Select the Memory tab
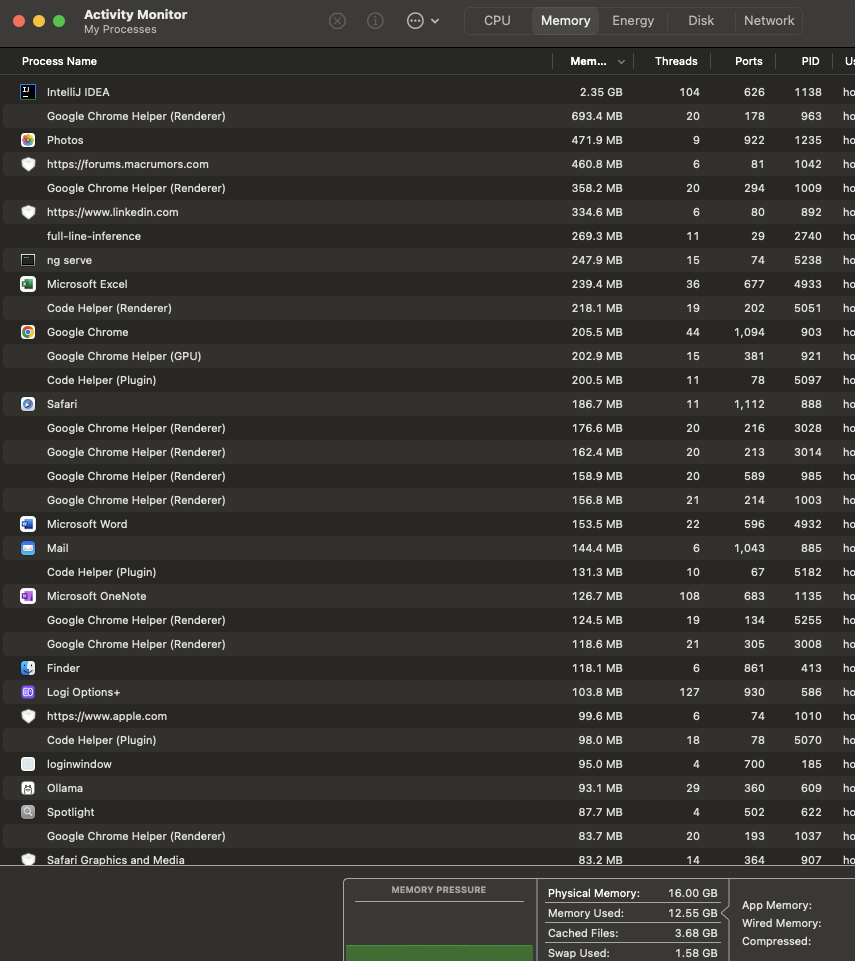This screenshot has width=855, height=961. point(565,21)
